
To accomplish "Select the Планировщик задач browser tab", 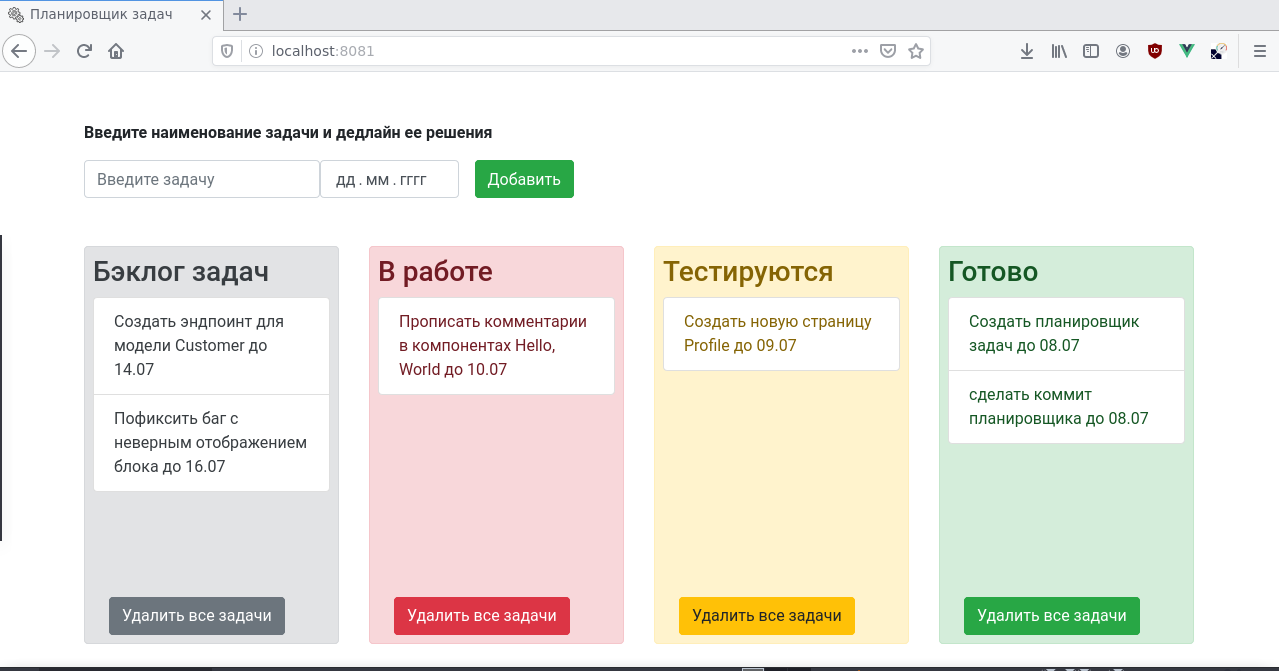I will [100, 15].
